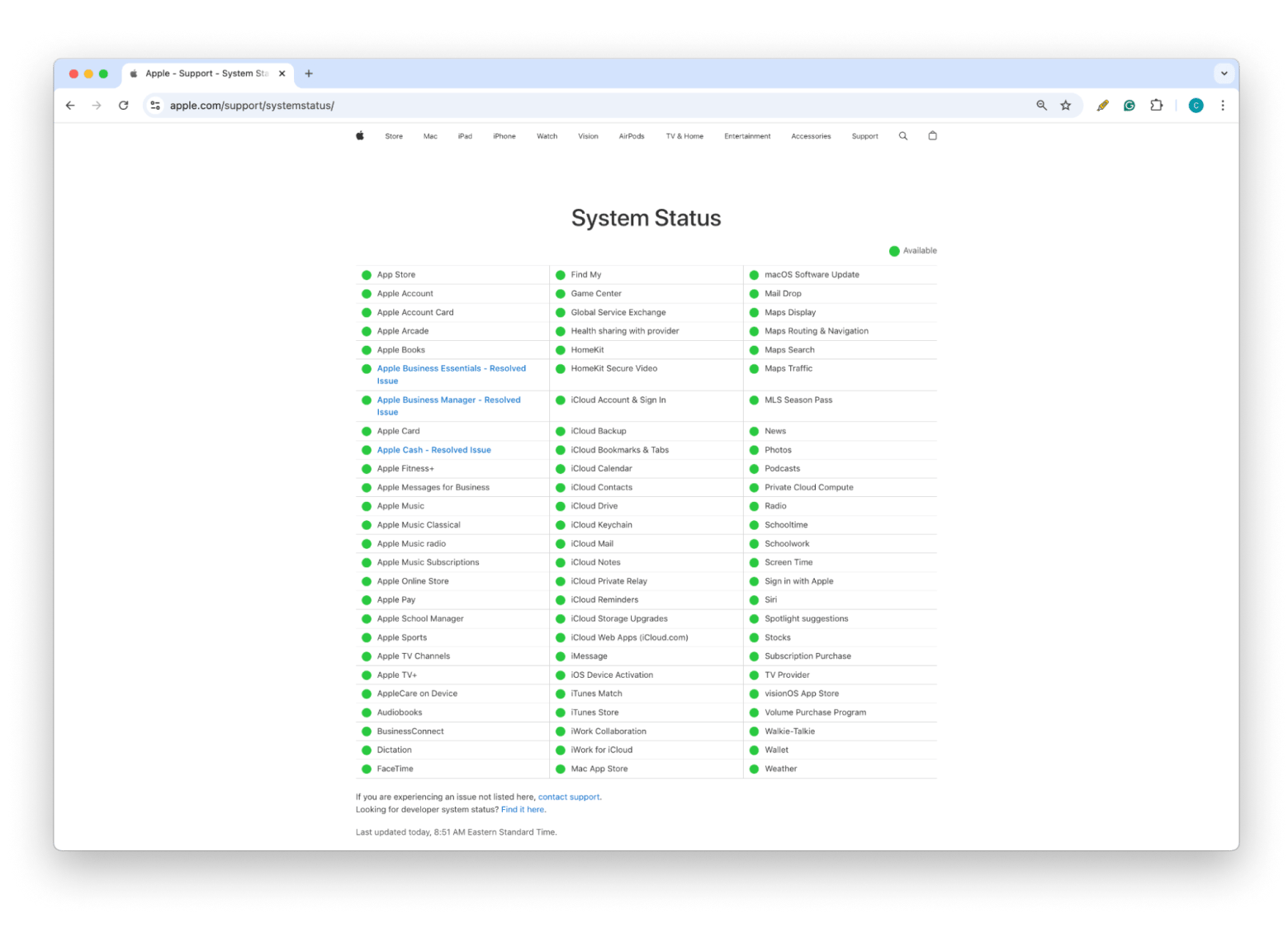Open the iPad menu
This screenshot has width=1288, height=928.
465,136
